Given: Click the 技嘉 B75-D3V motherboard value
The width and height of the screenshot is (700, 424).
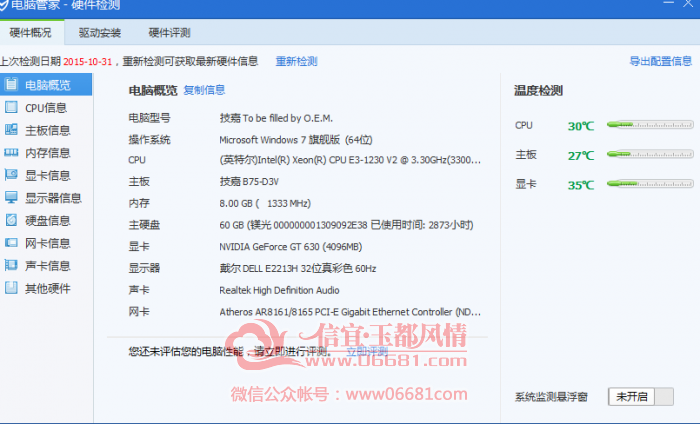Looking at the screenshot, I should point(249,182).
